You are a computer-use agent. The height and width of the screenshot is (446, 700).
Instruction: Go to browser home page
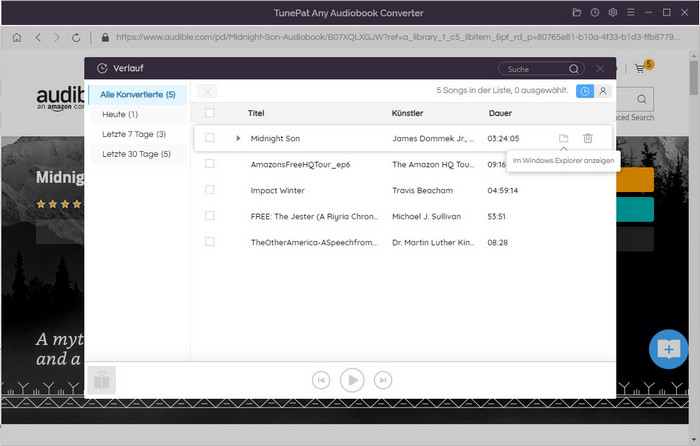pyautogui.click(x=17, y=38)
